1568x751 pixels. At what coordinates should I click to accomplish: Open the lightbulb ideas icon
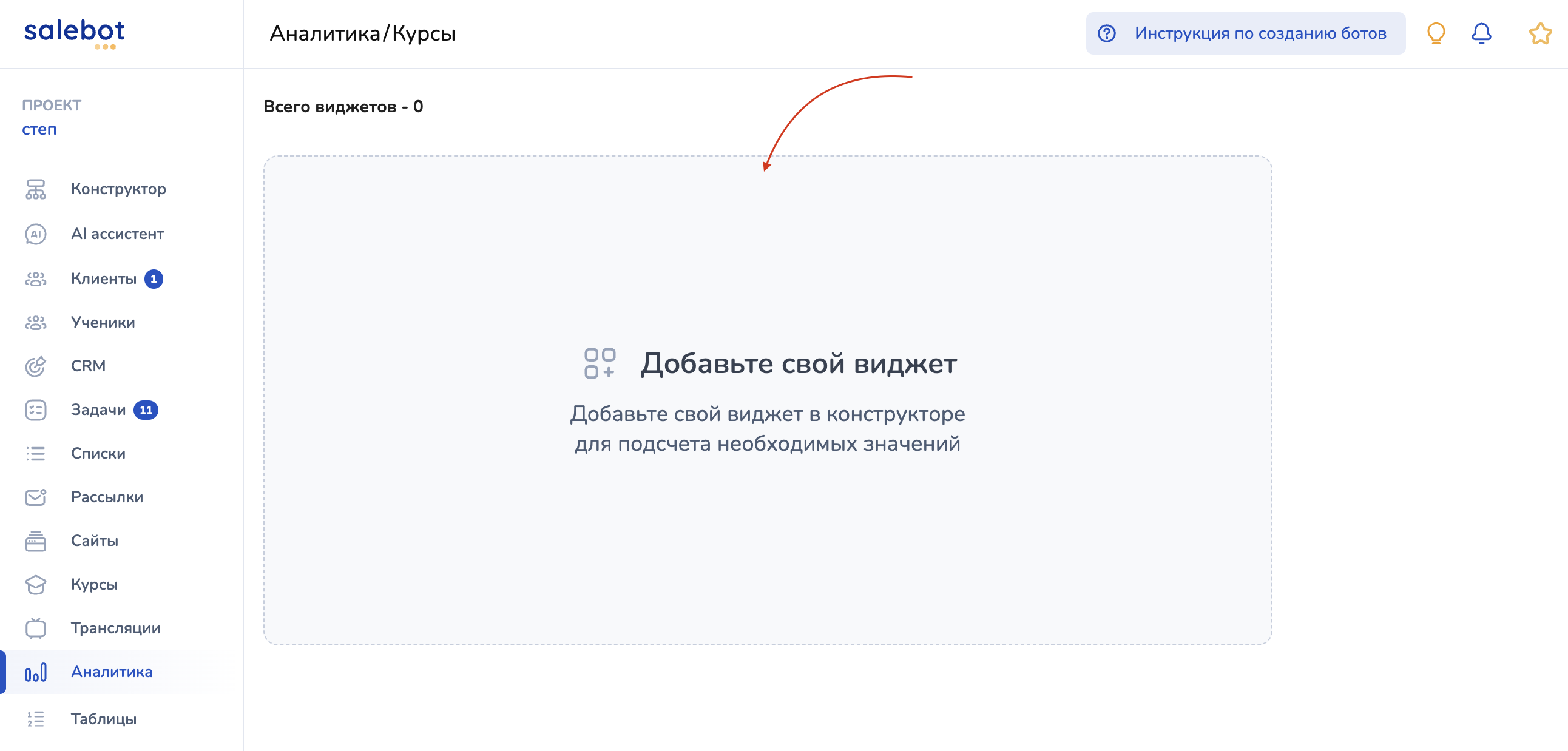tap(1435, 33)
